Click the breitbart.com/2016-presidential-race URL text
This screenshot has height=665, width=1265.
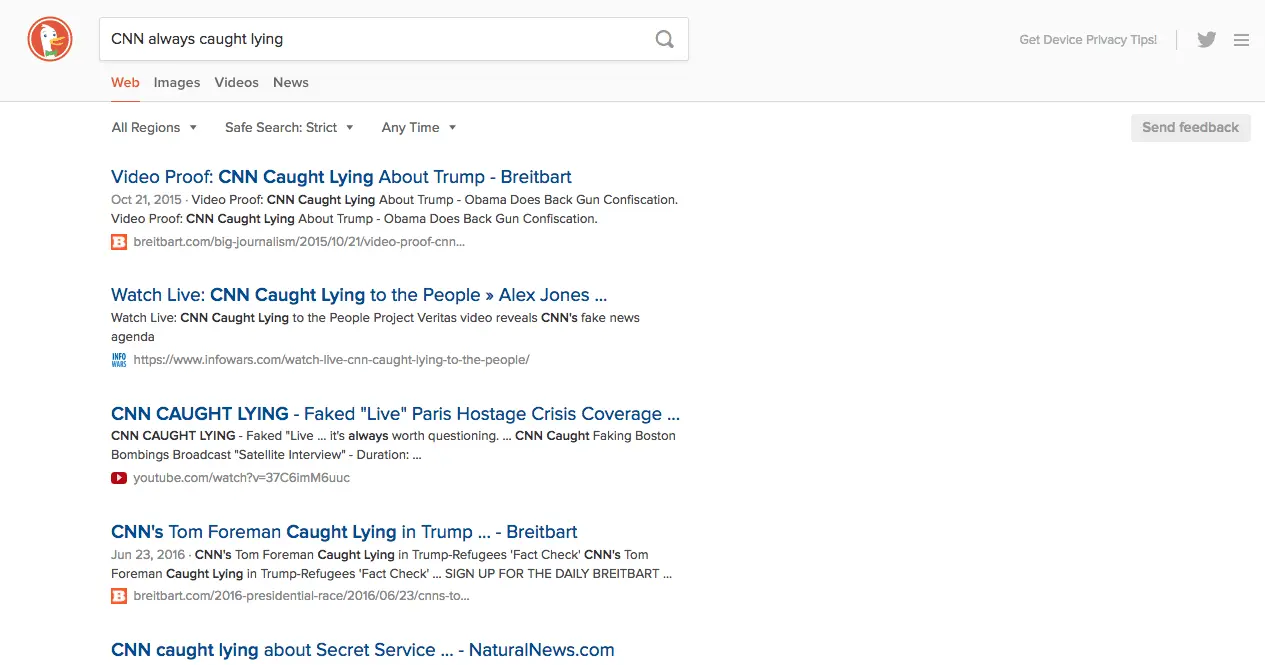pyautogui.click(x=301, y=596)
